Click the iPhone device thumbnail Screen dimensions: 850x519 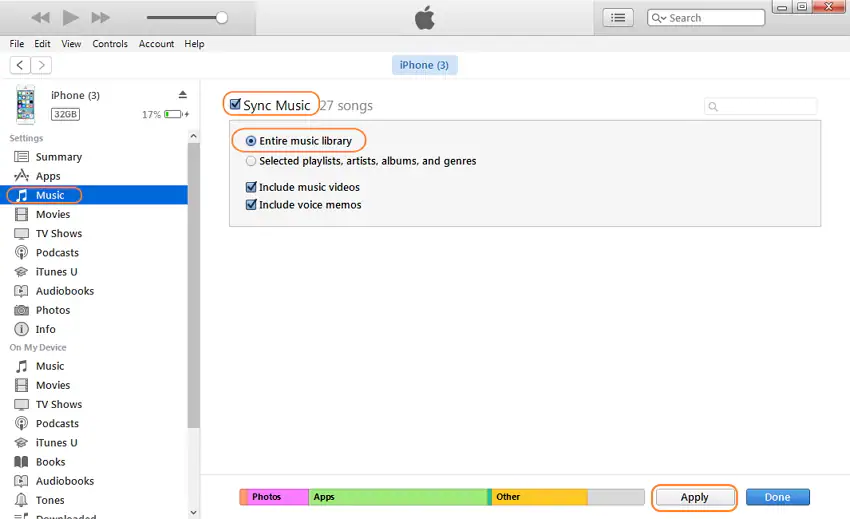tap(25, 105)
